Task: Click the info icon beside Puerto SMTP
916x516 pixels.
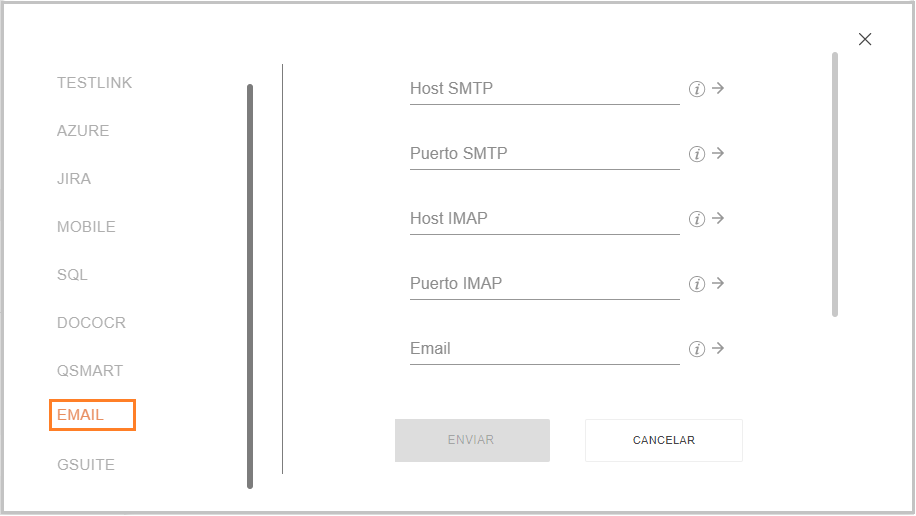Action: [696, 154]
